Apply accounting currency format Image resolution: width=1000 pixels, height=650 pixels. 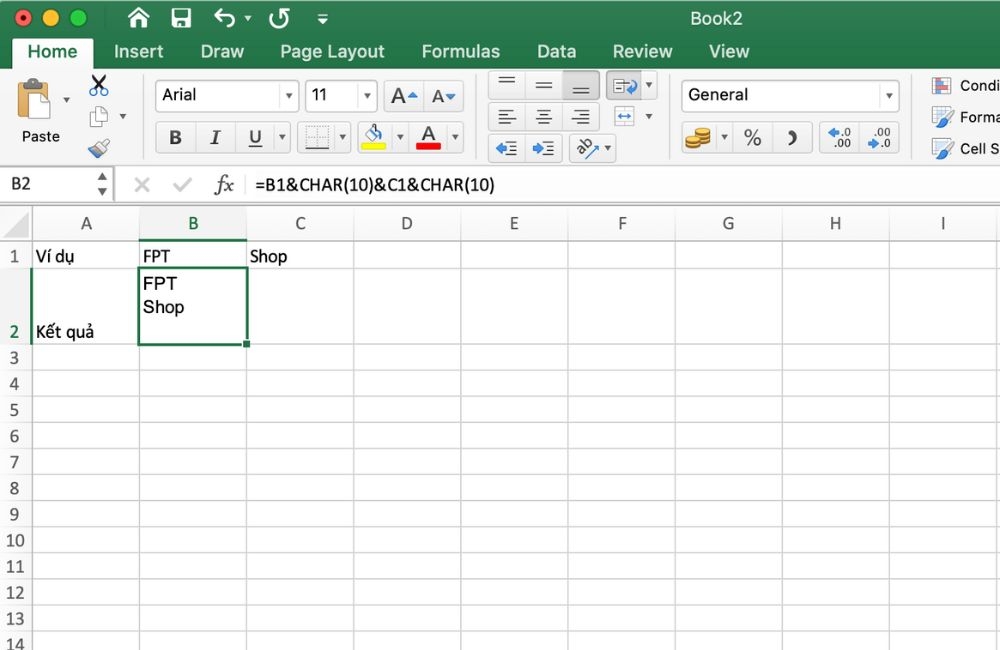coord(698,138)
